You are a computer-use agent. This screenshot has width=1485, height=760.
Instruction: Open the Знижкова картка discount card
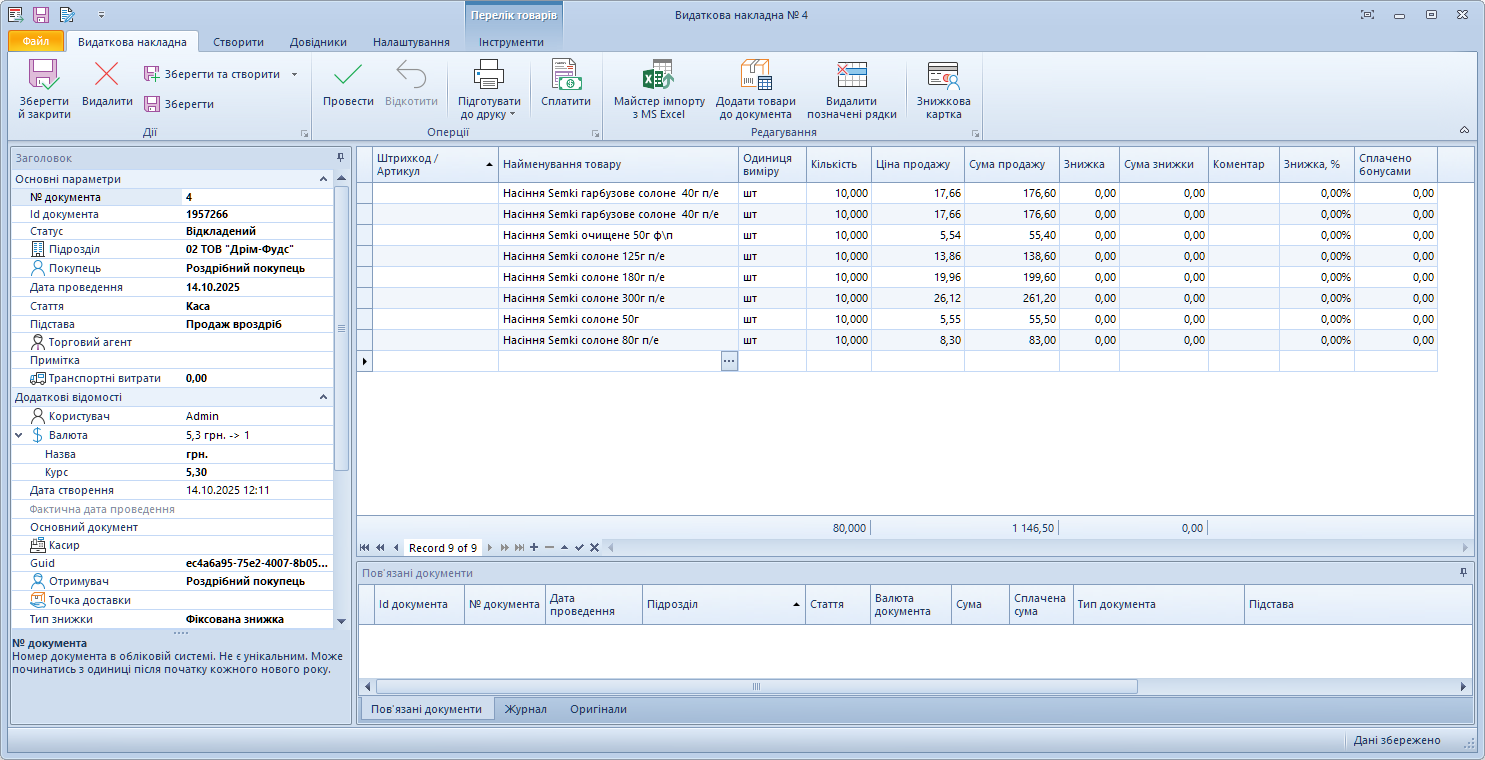click(x=943, y=76)
